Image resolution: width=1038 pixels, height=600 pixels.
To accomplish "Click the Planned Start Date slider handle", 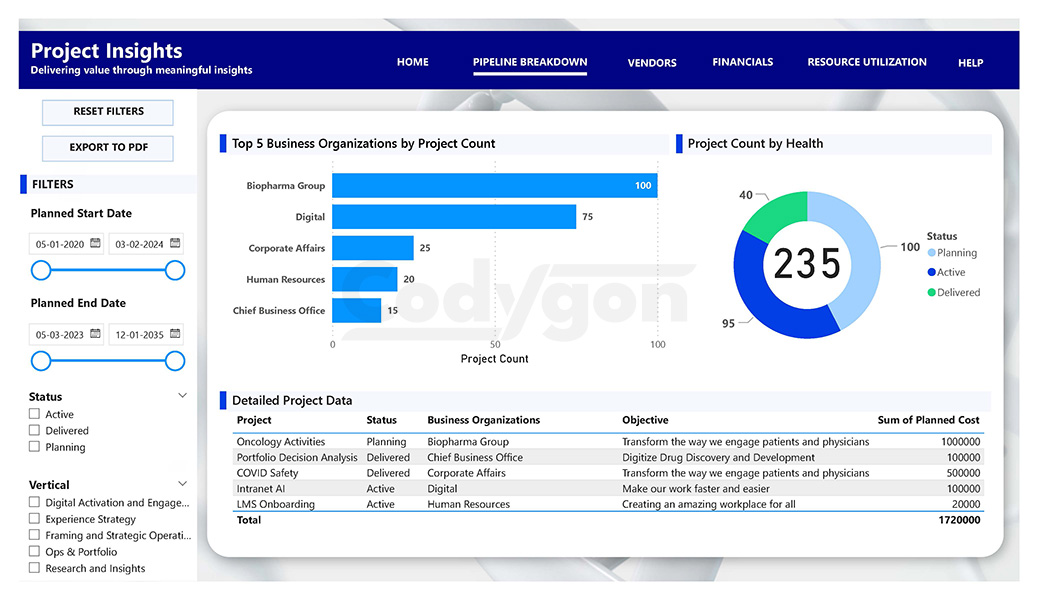I will [x=41, y=270].
